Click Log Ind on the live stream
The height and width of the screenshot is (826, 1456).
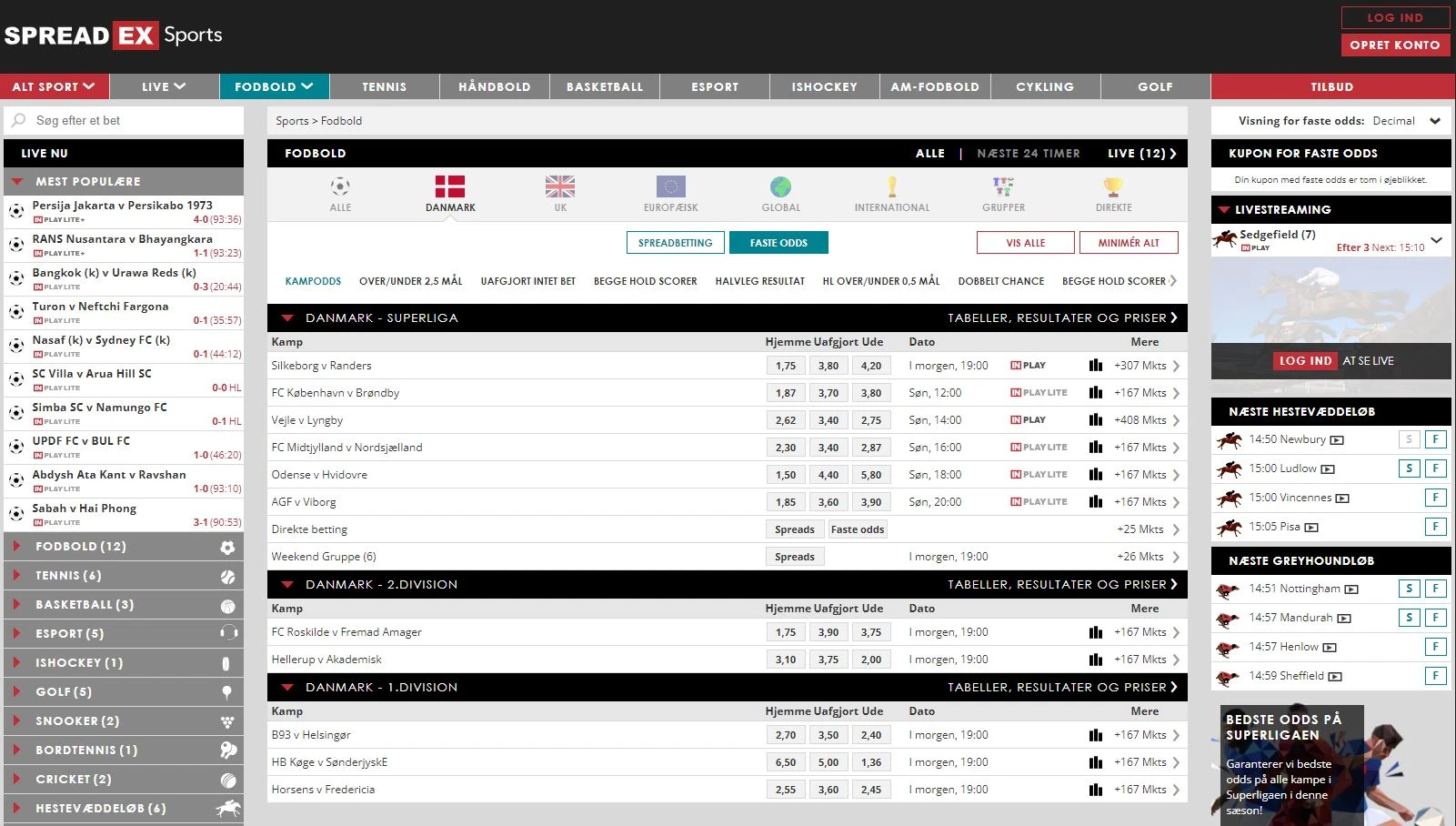click(1305, 361)
